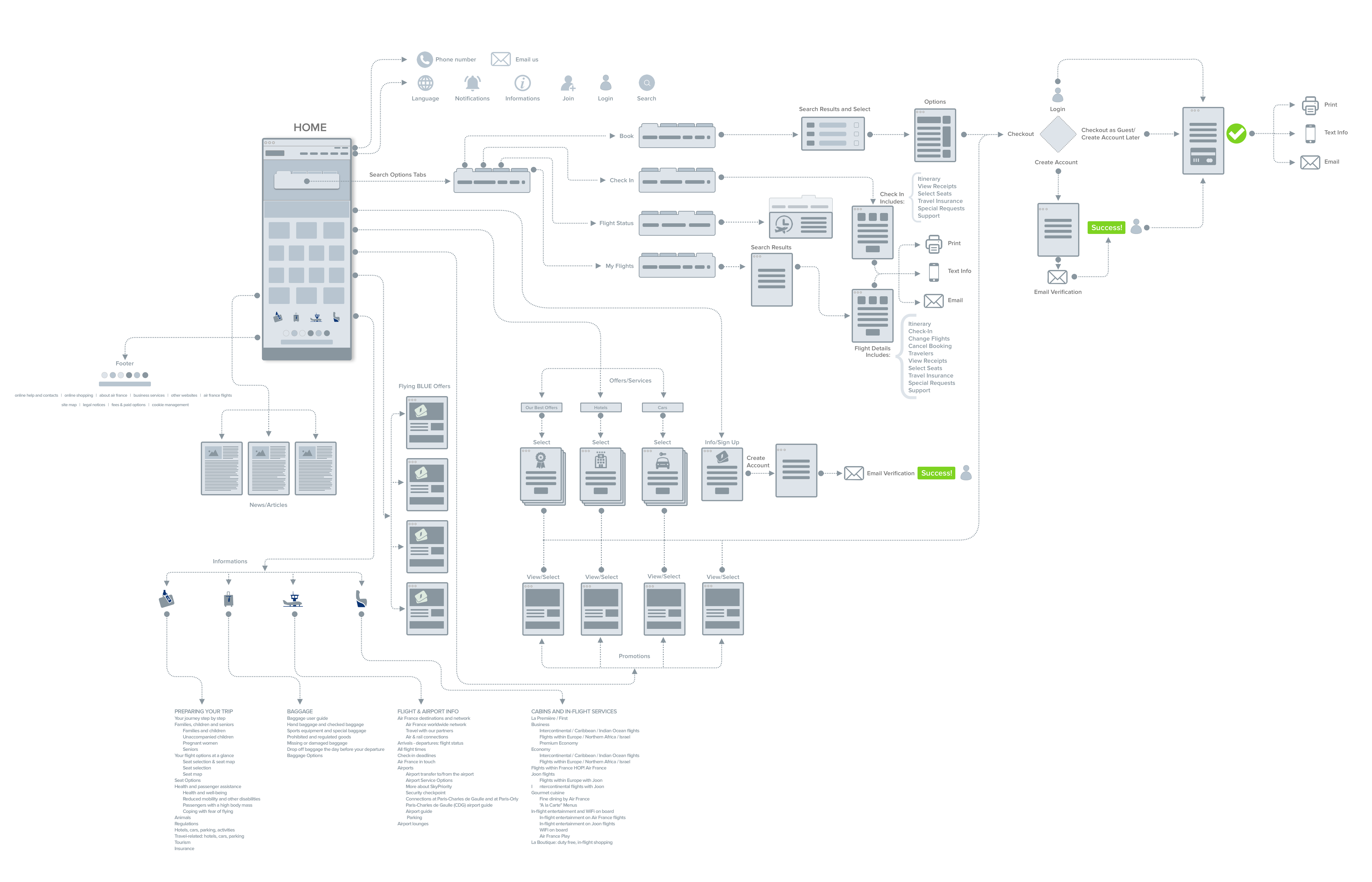
Task: Click the flight status clock-and-plane icon
Action: pyautogui.click(x=783, y=224)
